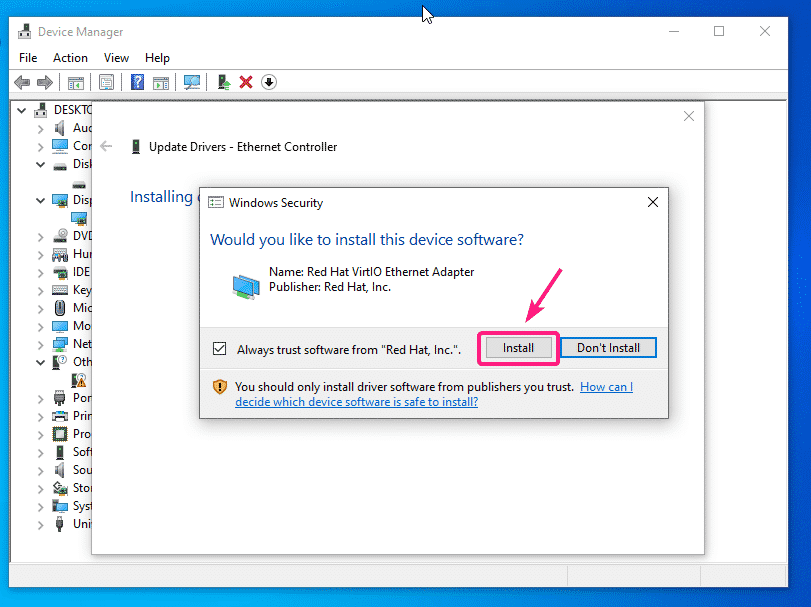Click "Would you like to install this device software?" heading
The image size is (811, 607).
[x=367, y=239]
